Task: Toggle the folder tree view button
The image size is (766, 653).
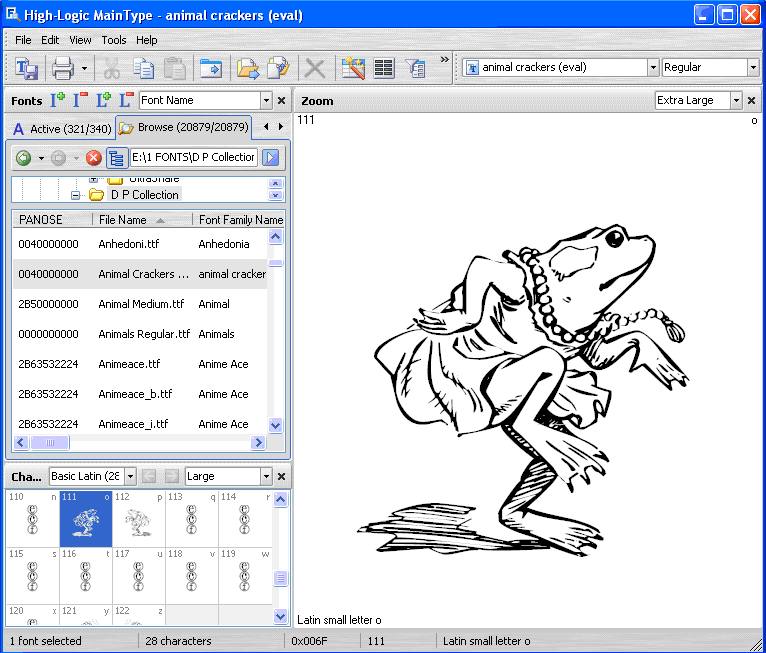Action: [117, 158]
